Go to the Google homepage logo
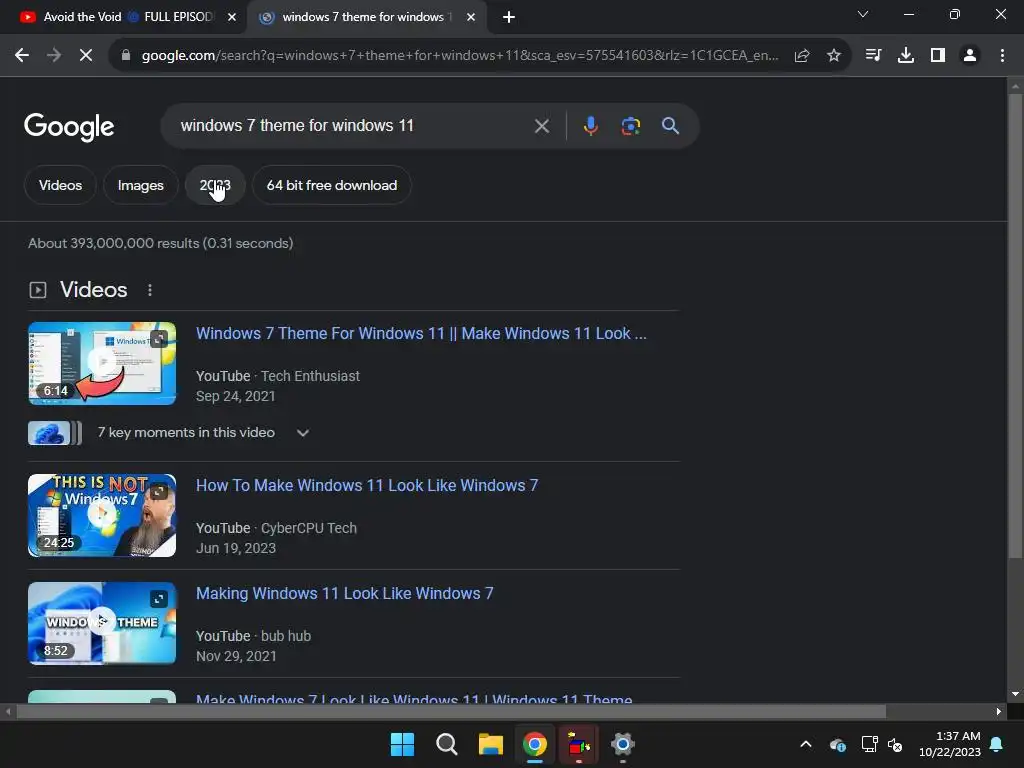The height and width of the screenshot is (768, 1024). (69, 127)
